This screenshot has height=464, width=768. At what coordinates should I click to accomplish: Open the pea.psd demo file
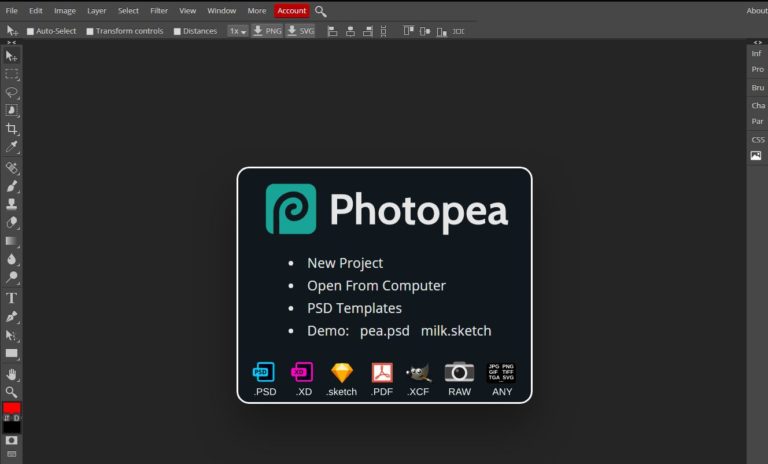click(384, 331)
